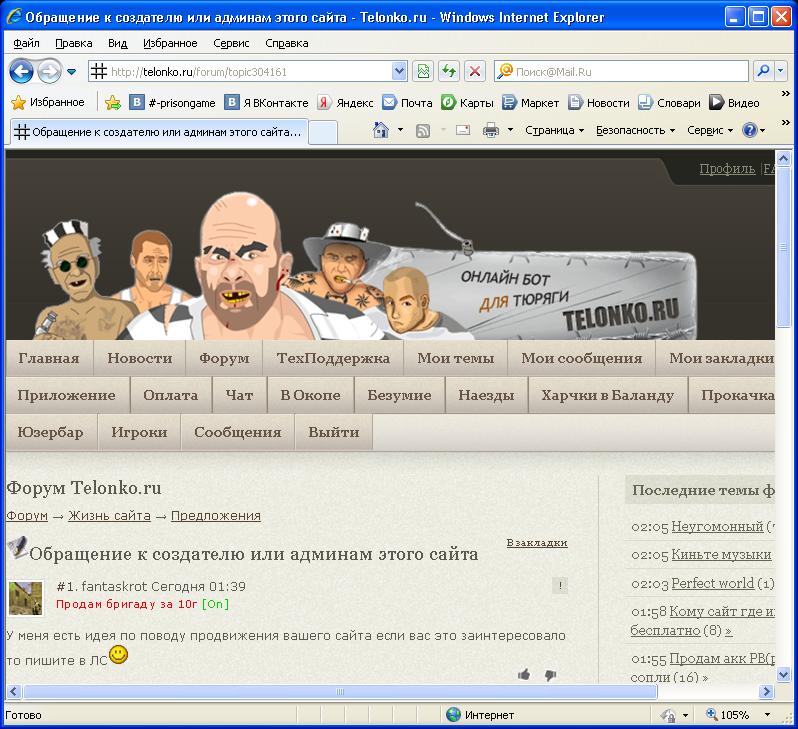
Task: Click the Compatibility View icon
Action: (423, 71)
